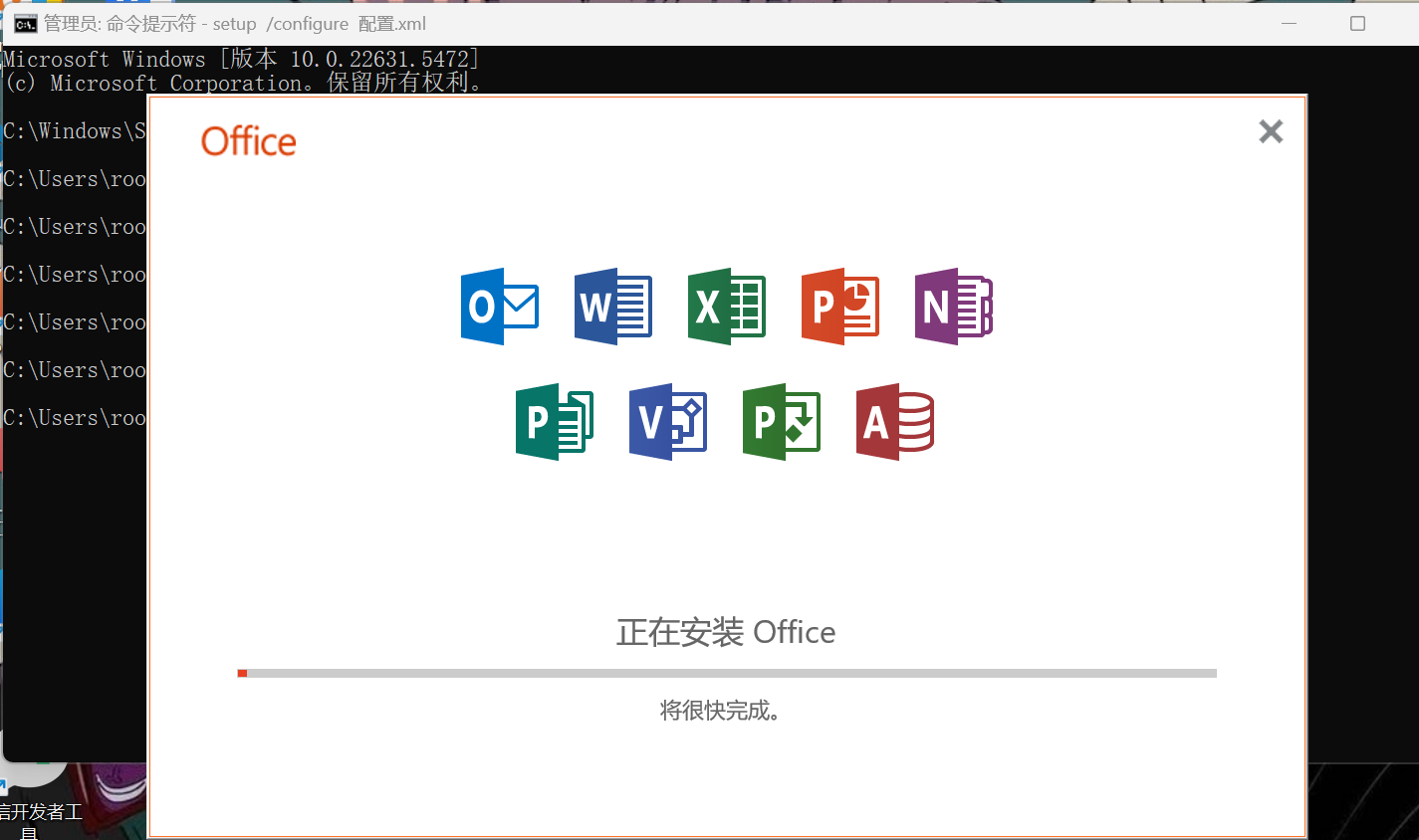Click the '将很快完成。' message
1419x840 pixels.
pyautogui.click(x=719, y=711)
